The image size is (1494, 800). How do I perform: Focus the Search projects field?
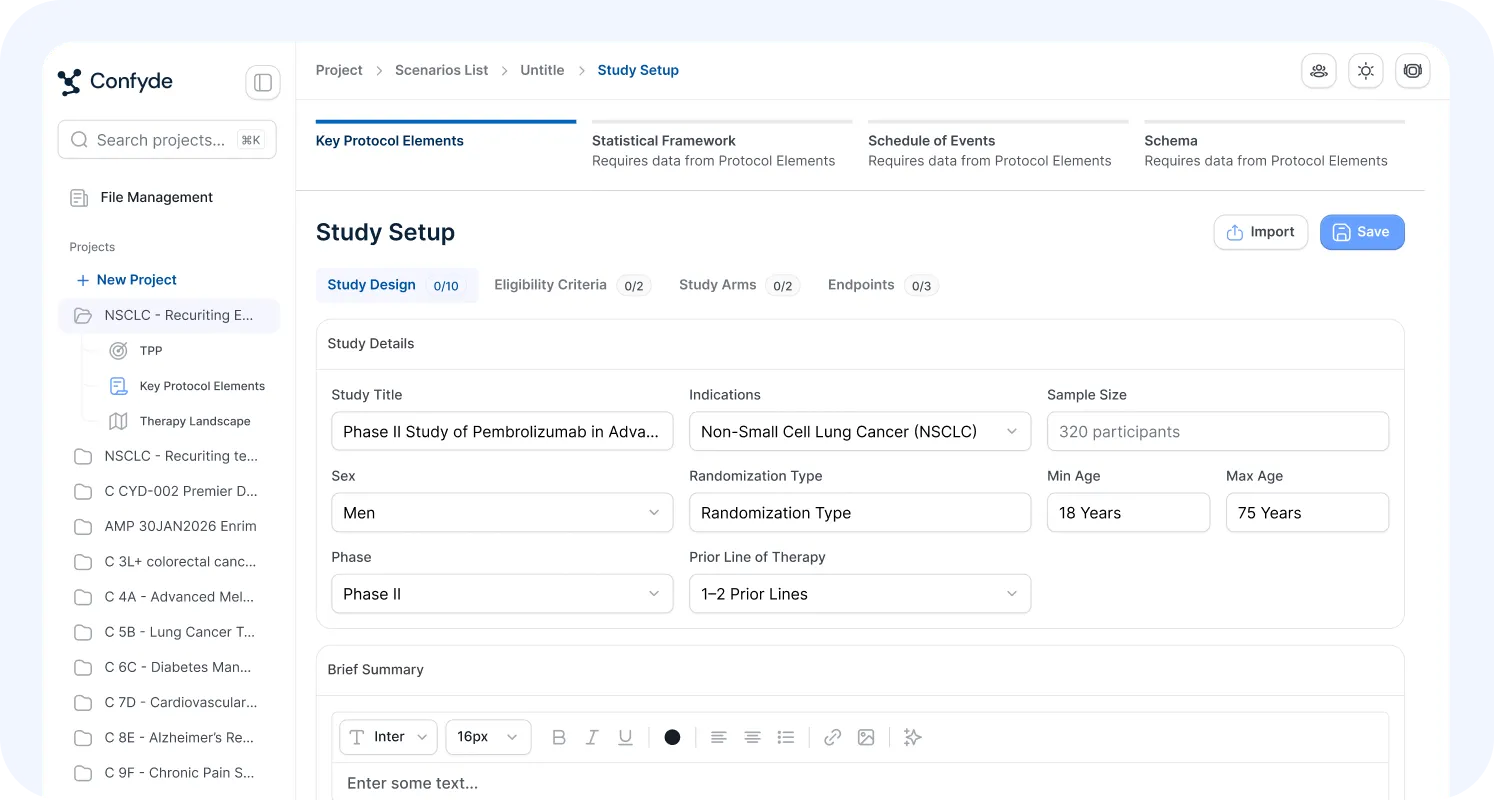pyautogui.click(x=167, y=140)
